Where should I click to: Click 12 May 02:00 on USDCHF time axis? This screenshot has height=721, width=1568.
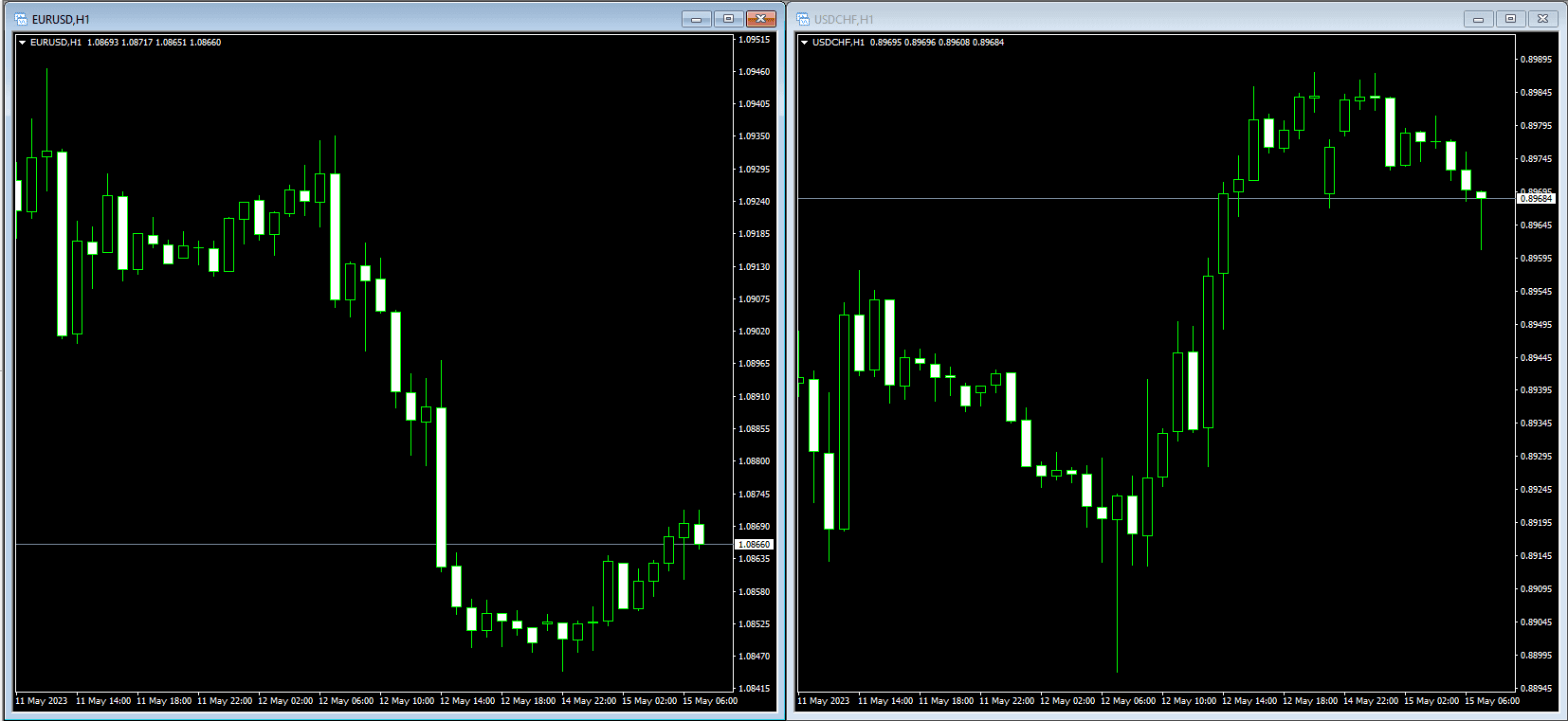(1067, 701)
